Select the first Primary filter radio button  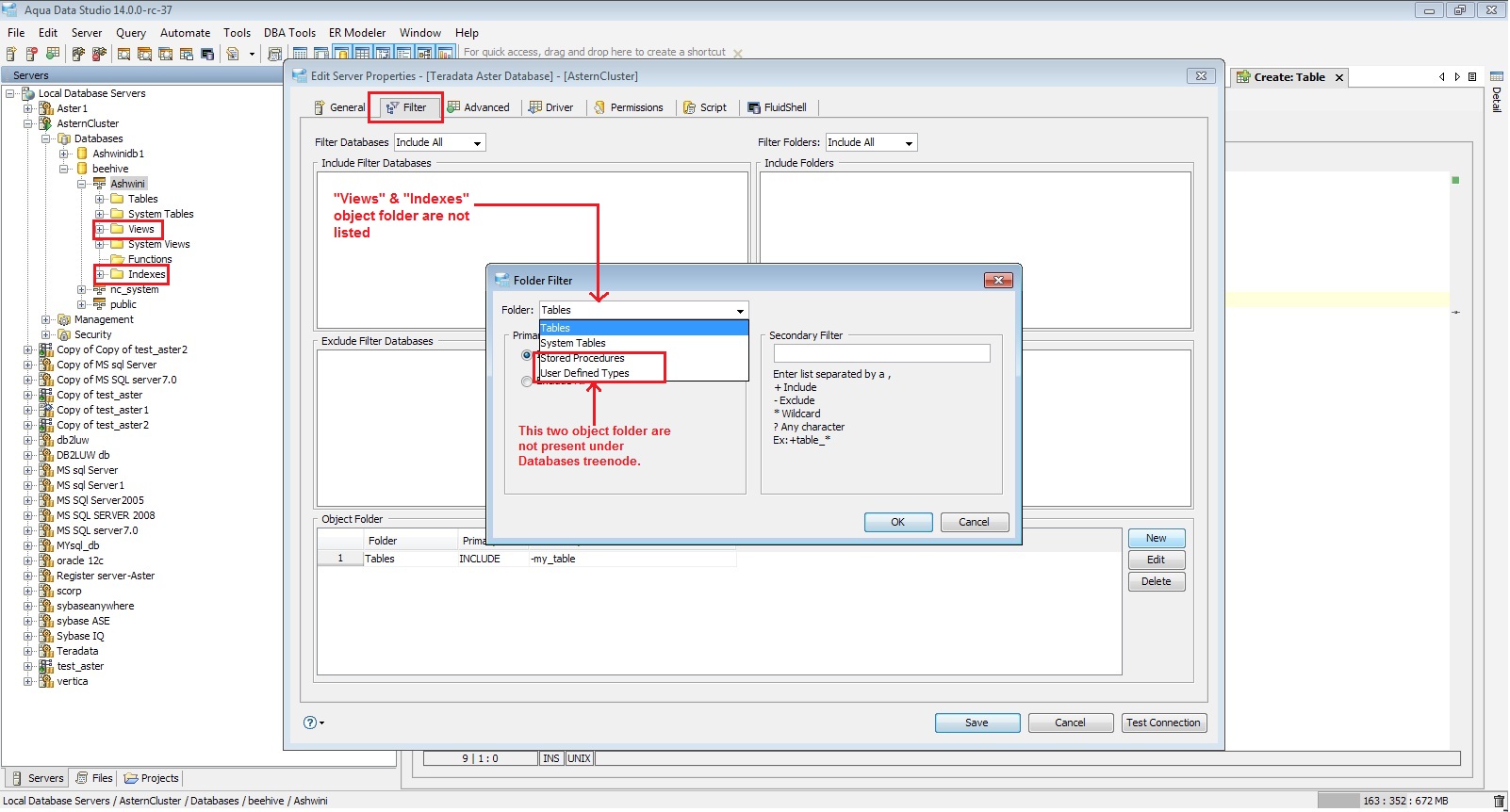[x=526, y=355]
